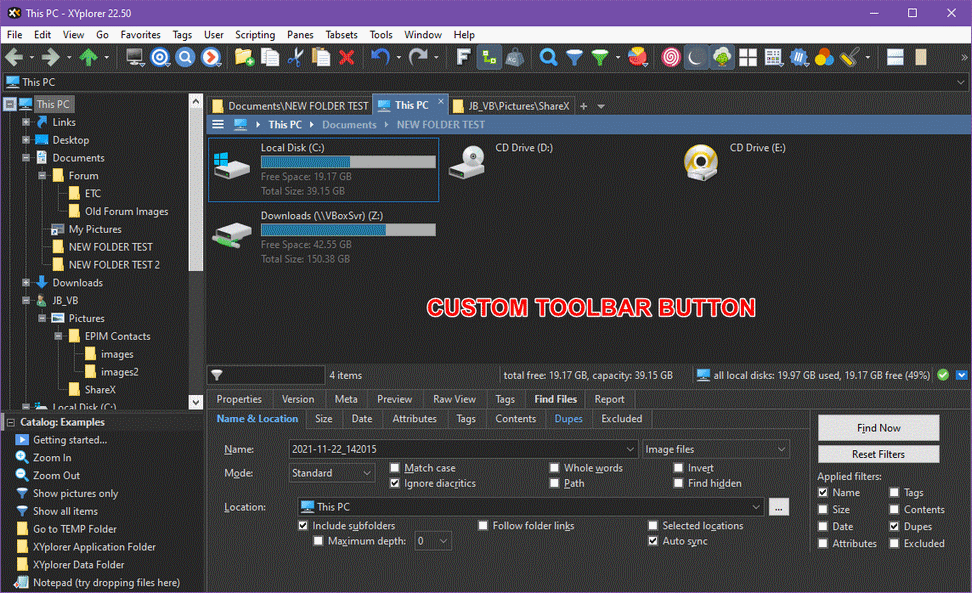This screenshot has width=972, height=593.
Task: Expand the Links tree node
Action: [x=26, y=122]
